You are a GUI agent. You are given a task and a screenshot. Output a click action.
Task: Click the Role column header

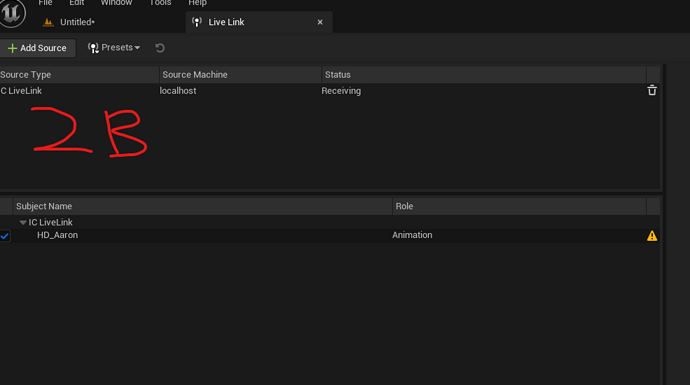519,206
